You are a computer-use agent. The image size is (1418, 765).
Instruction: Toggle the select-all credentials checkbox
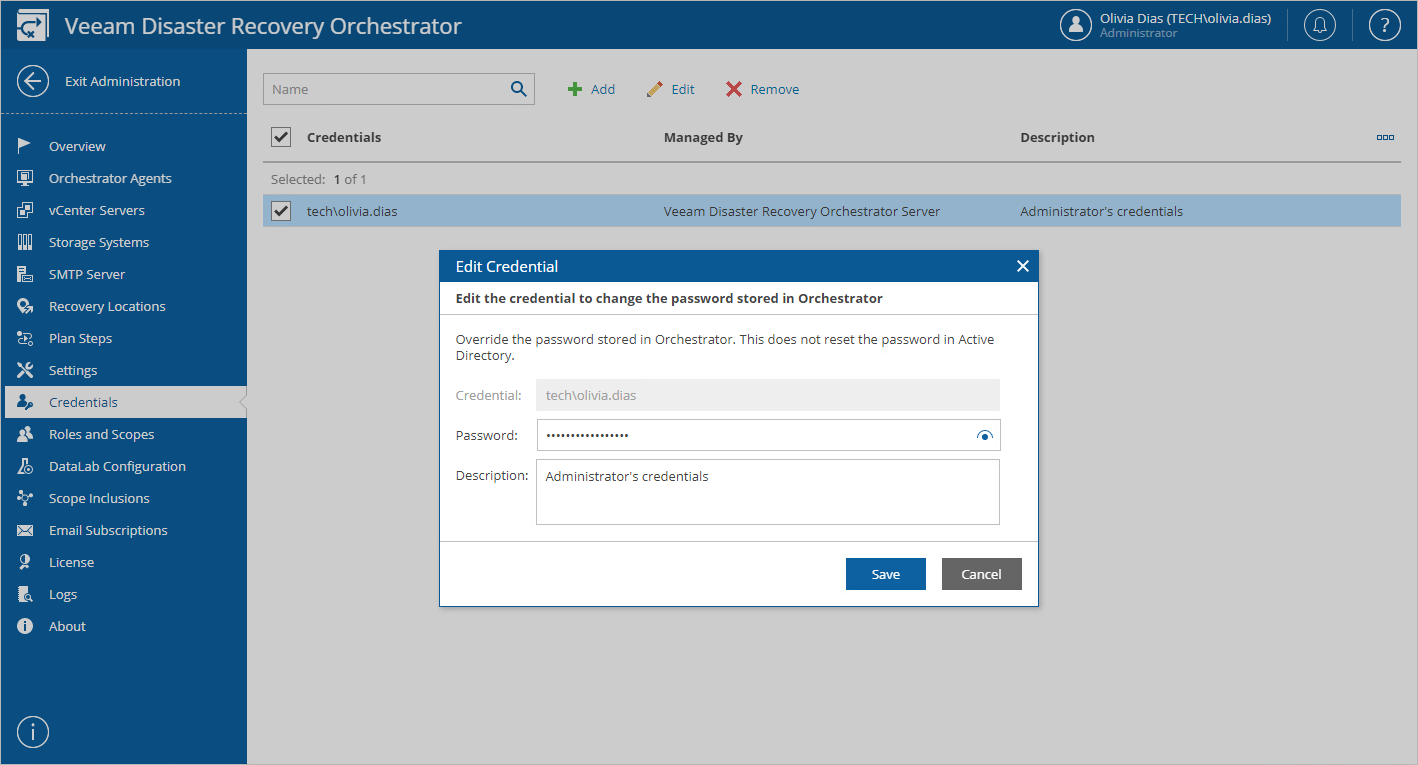point(281,137)
